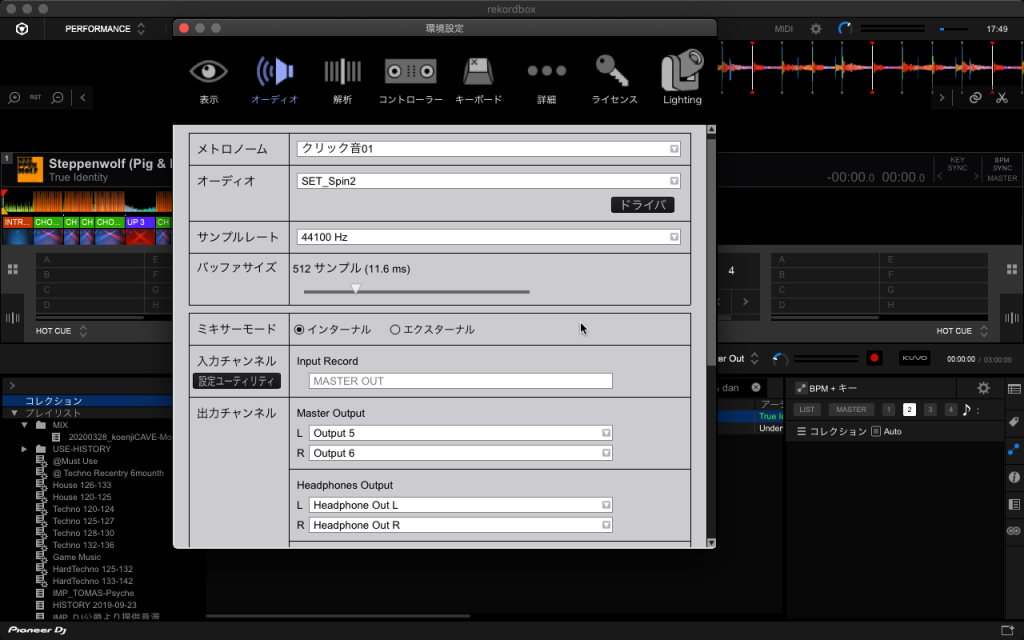
Task: Click left deck pad grid icon
Action: pyautogui.click(x=12, y=269)
